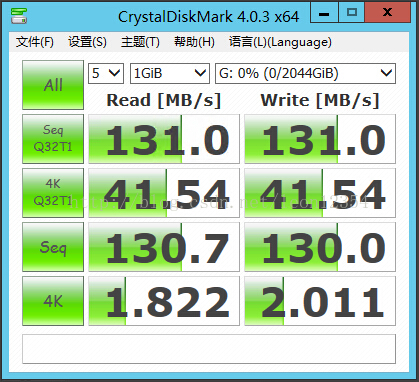Expand the G: drive selection dropdown

point(306,73)
